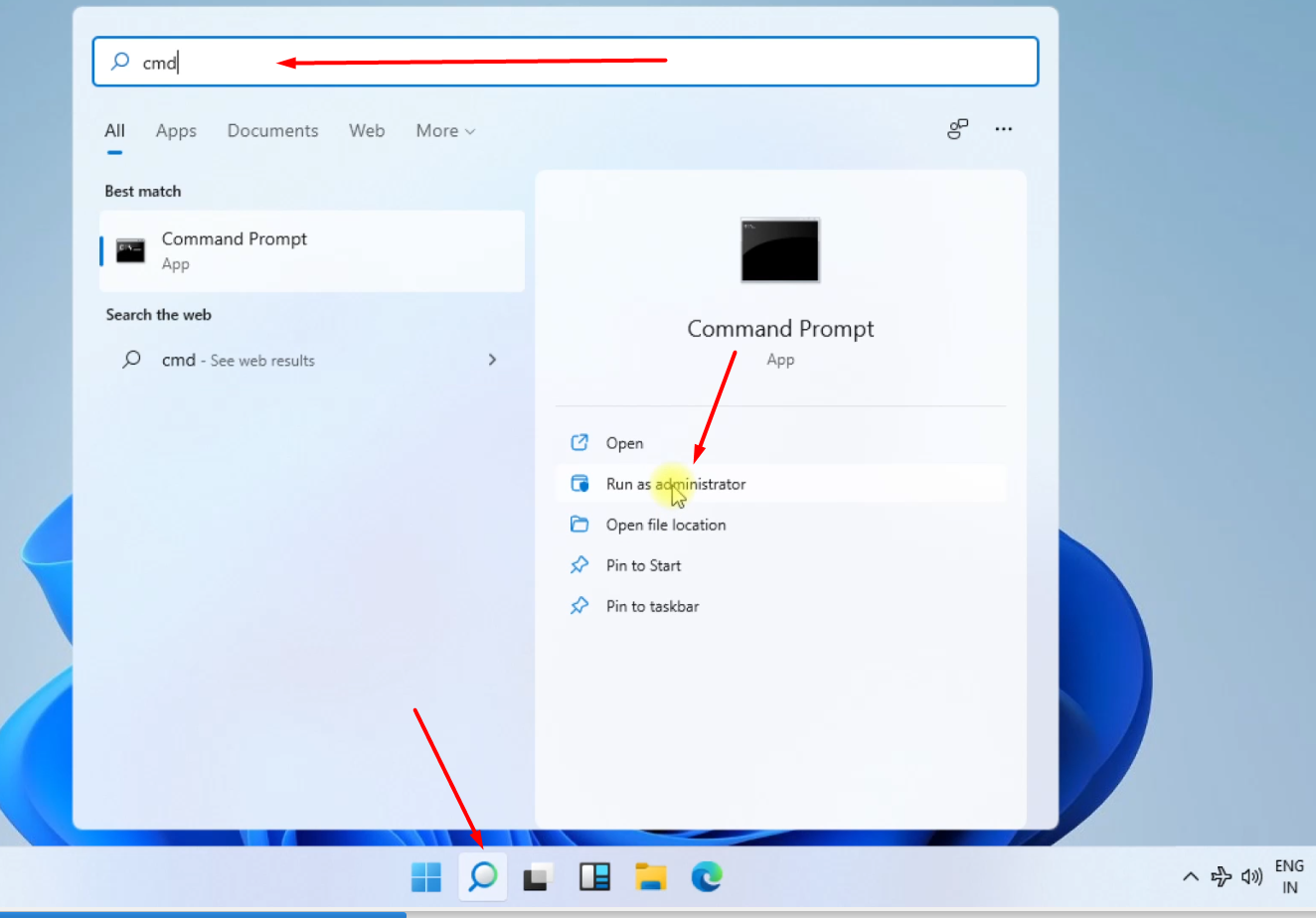Launch Microsoft Edge from the taskbar
The image size is (1316, 918).
click(x=707, y=876)
